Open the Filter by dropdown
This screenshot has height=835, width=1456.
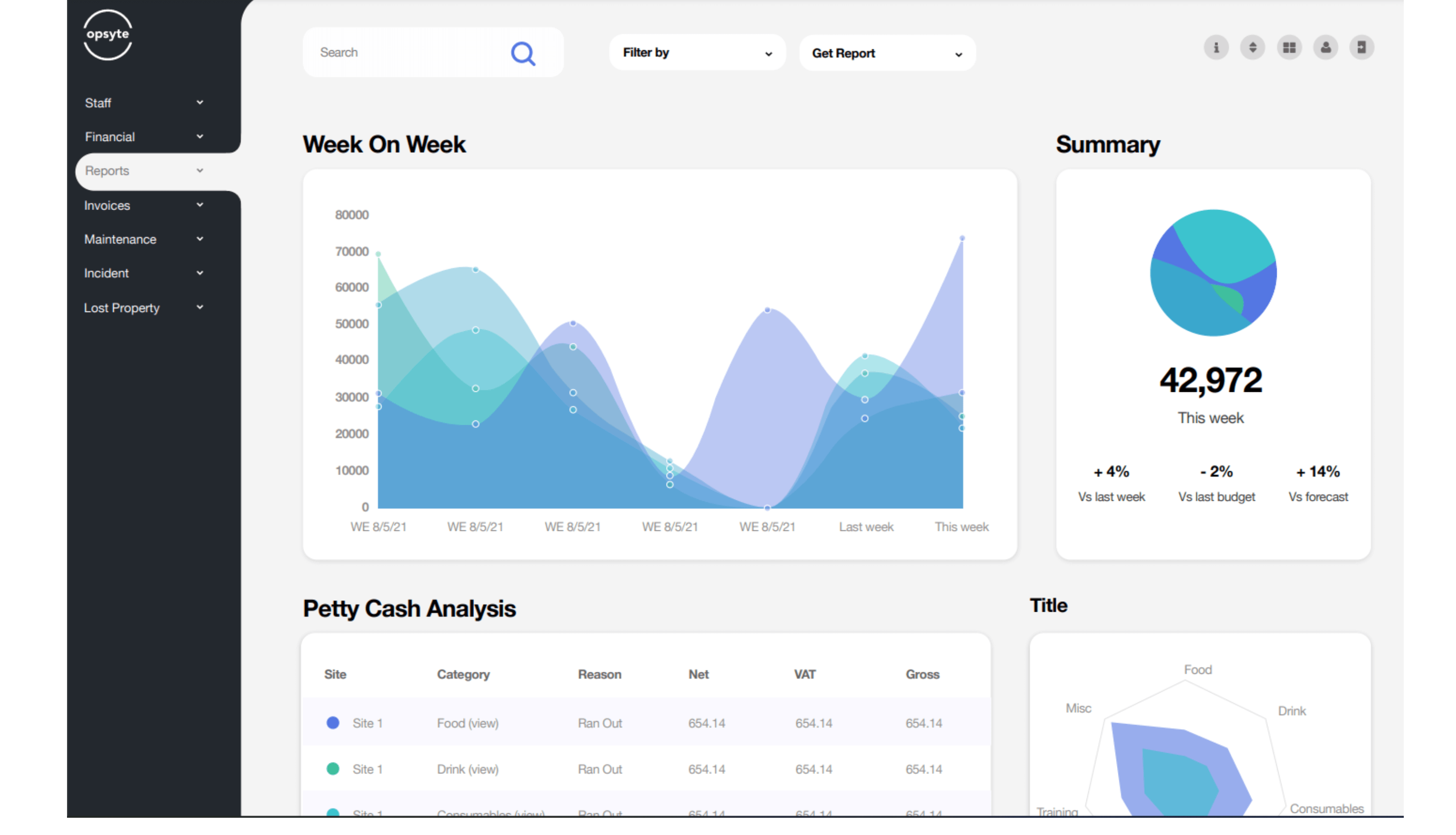click(x=697, y=53)
